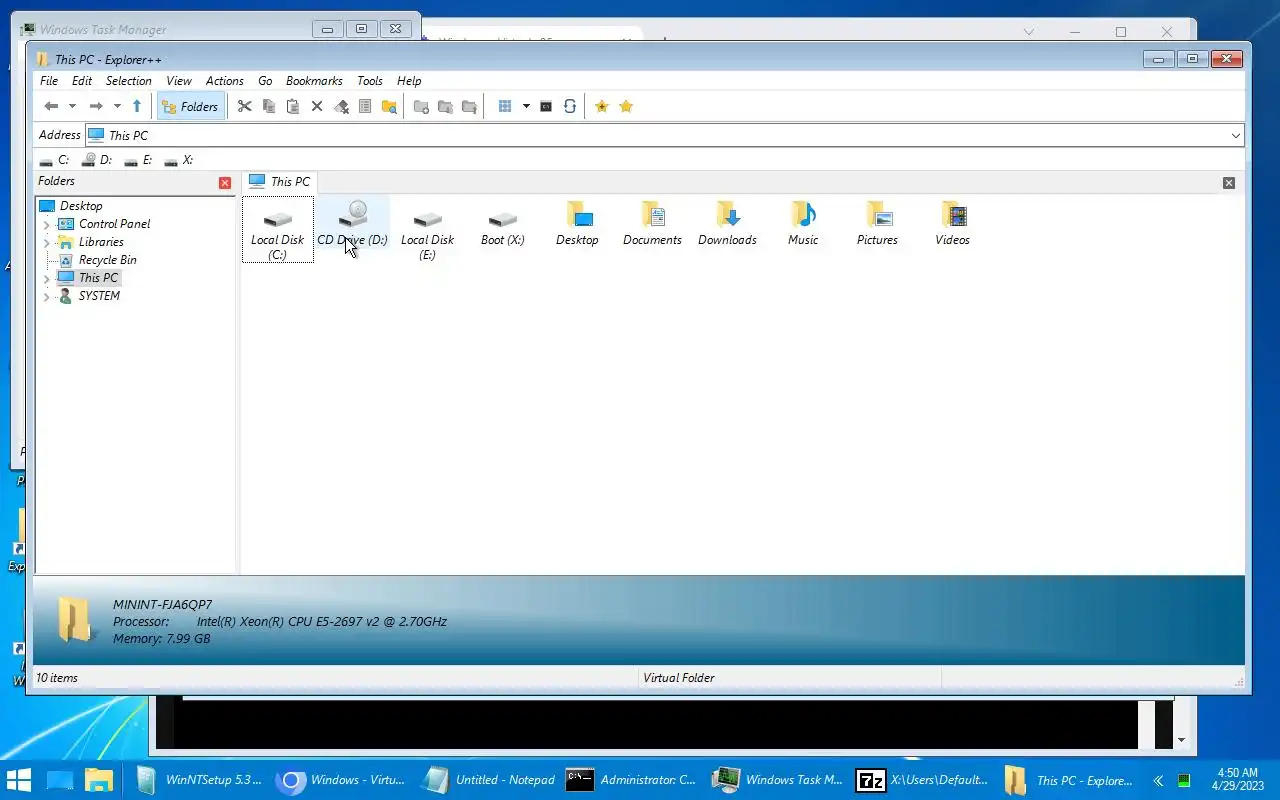Click the Paste clipboard icon
1280x800 pixels.
pyautogui.click(x=293, y=106)
